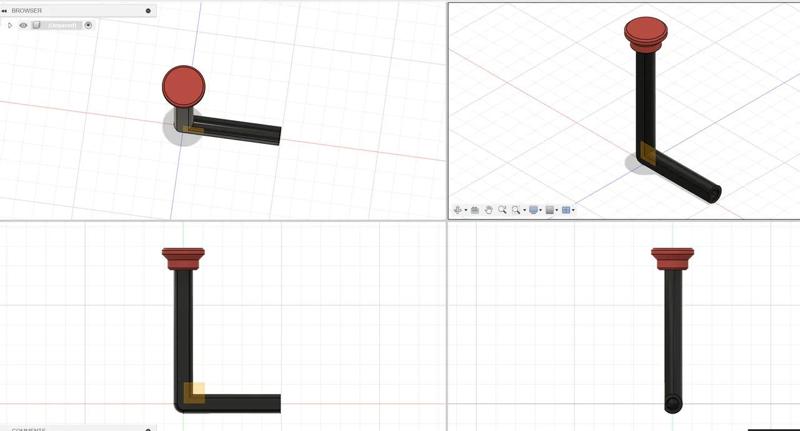Expand the Grid and Snaps dropdown arrow
Image resolution: width=800 pixels, height=431 pixels.
(557, 210)
